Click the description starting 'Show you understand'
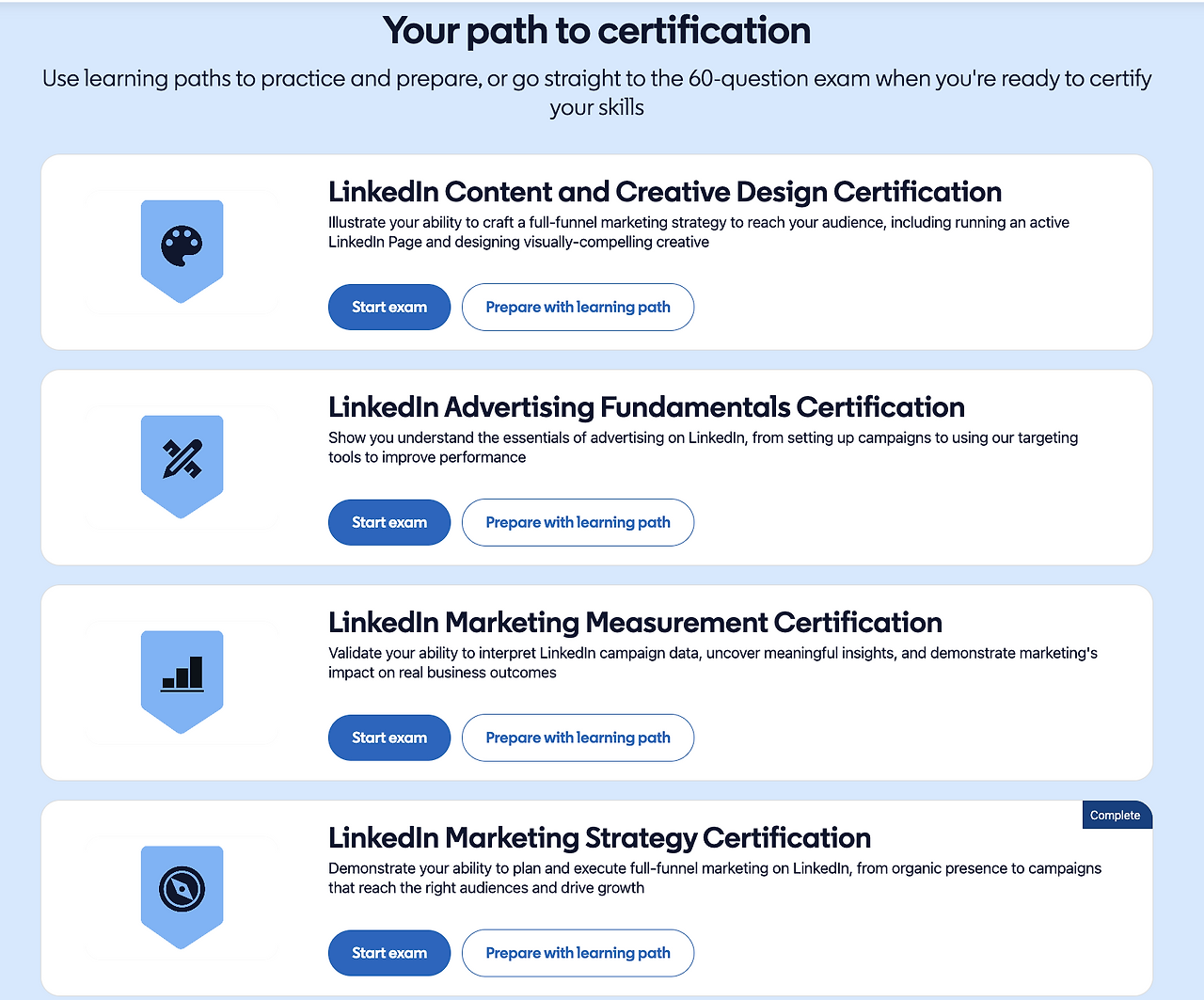 coord(703,448)
